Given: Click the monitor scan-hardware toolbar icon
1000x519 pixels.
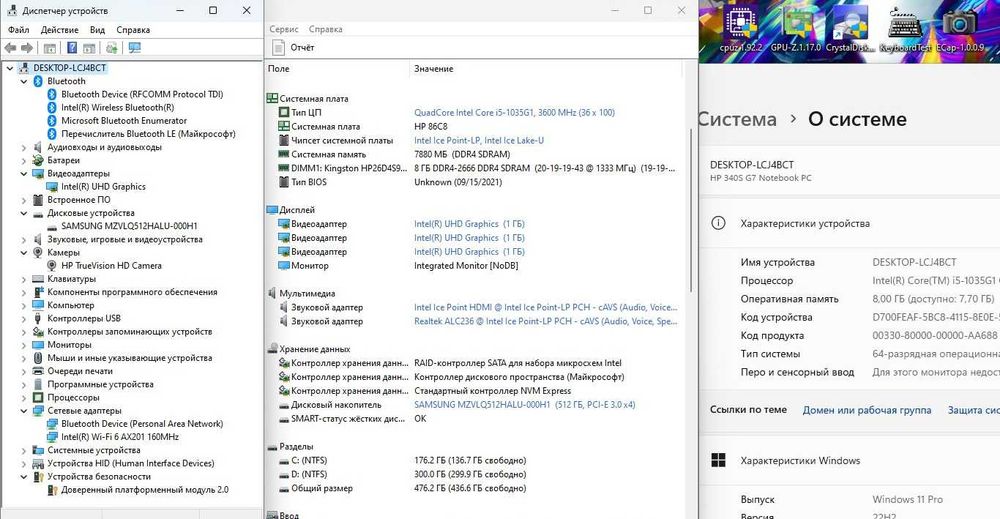Looking at the screenshot, I should [x=135, y=48].
